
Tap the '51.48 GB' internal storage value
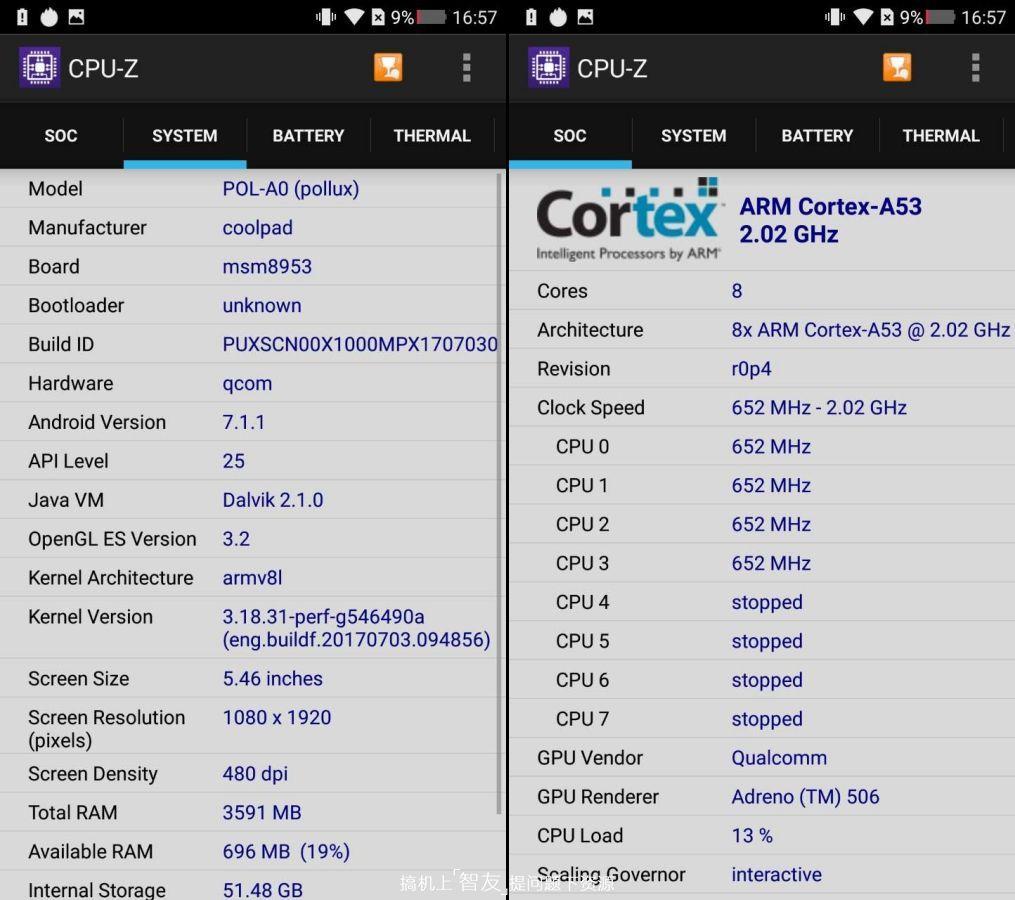[x=262, y=890]
